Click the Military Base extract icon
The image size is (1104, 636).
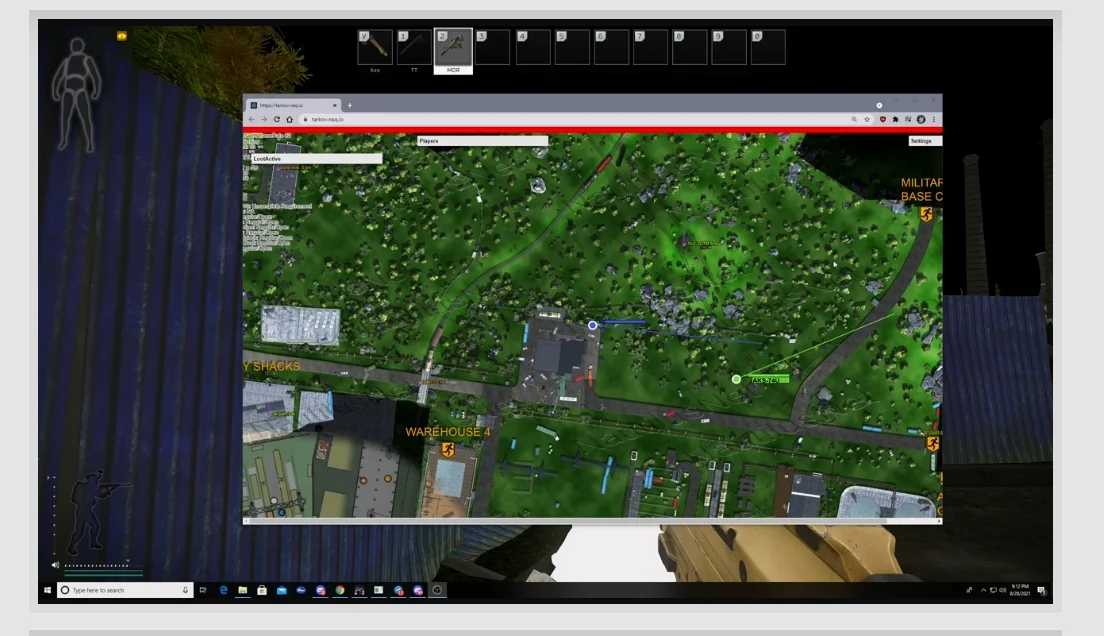click(x=926, y=213)
